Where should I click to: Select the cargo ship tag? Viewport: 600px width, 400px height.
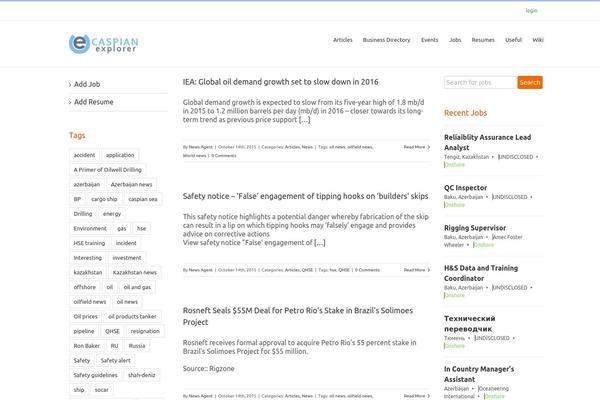(x=104, y=199)
